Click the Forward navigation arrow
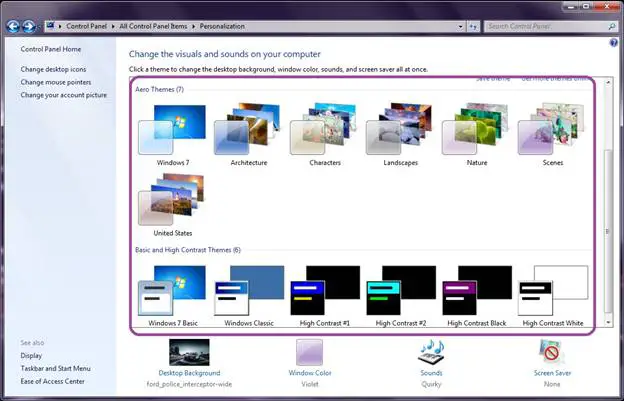624x401 pixels. click(29, 26)
